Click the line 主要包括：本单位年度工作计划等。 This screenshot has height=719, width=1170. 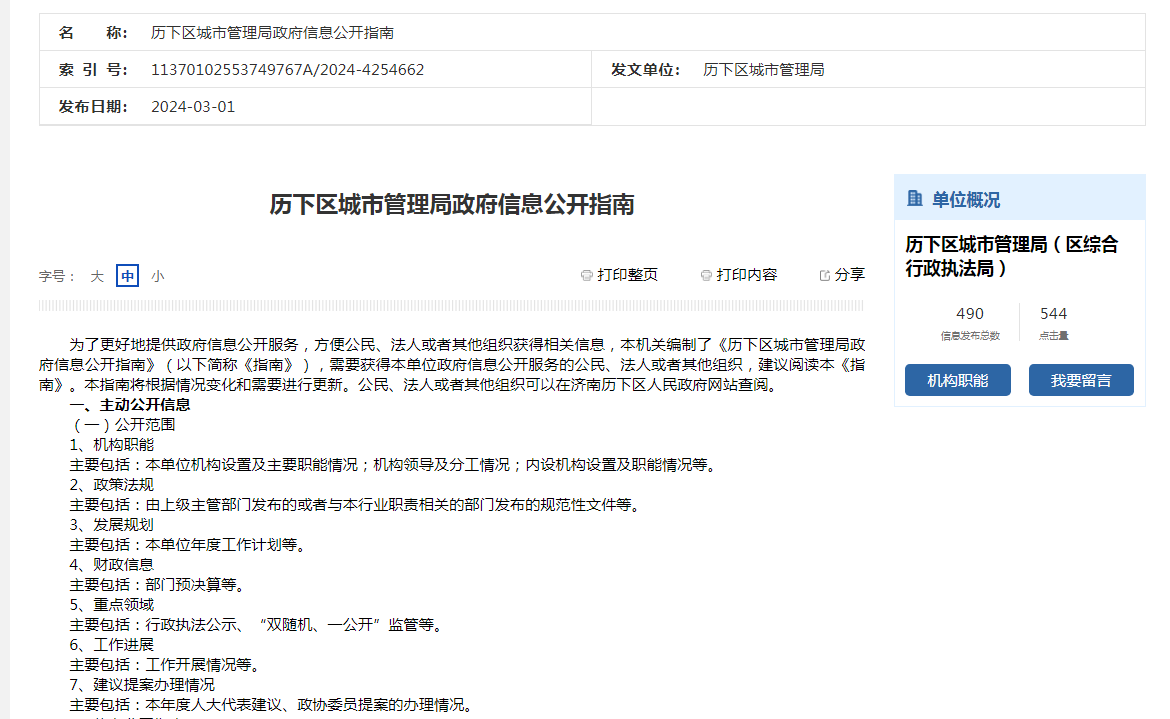pyautogui.click(x=188, y=544)
